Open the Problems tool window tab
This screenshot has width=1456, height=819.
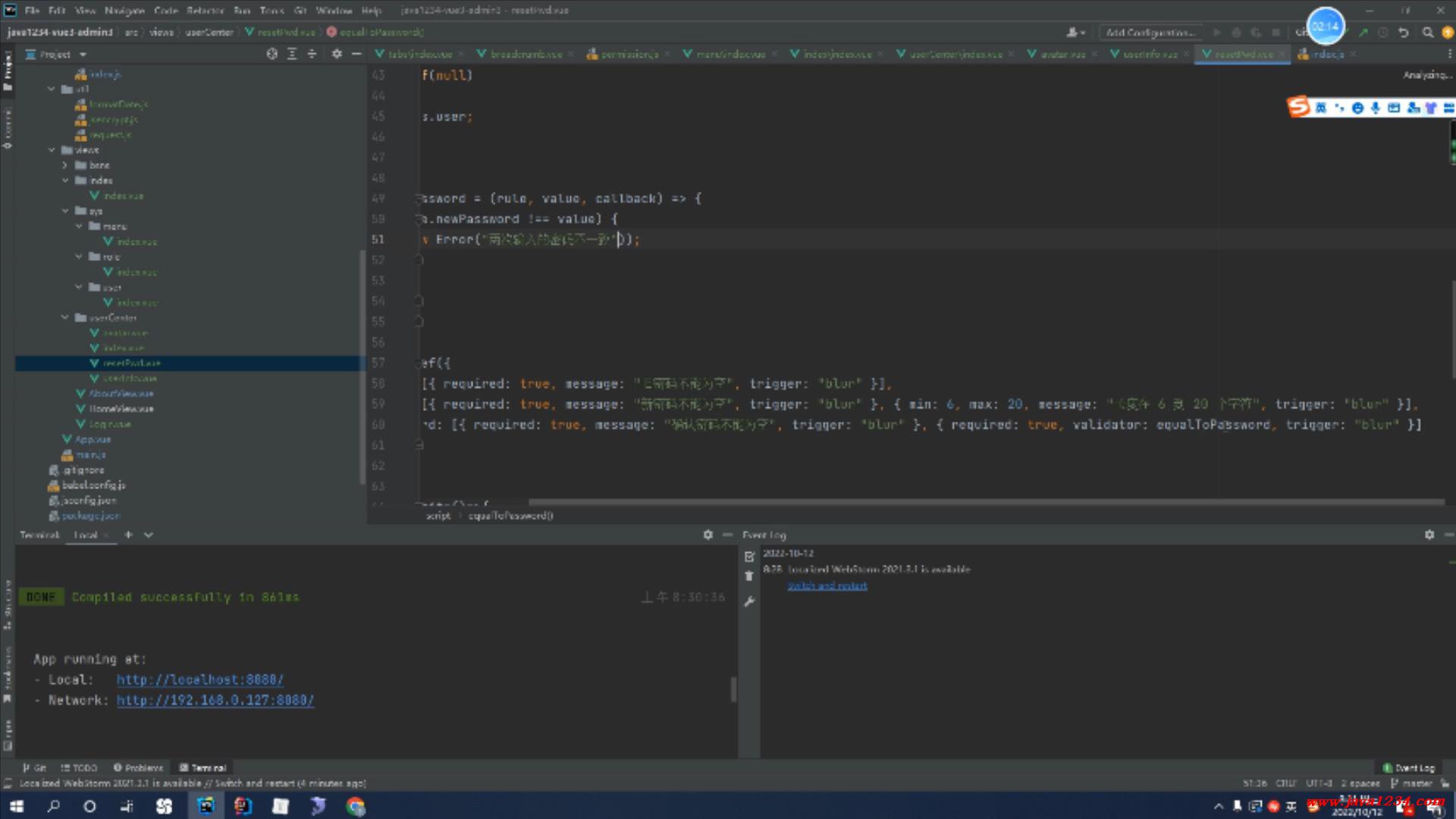138,767
